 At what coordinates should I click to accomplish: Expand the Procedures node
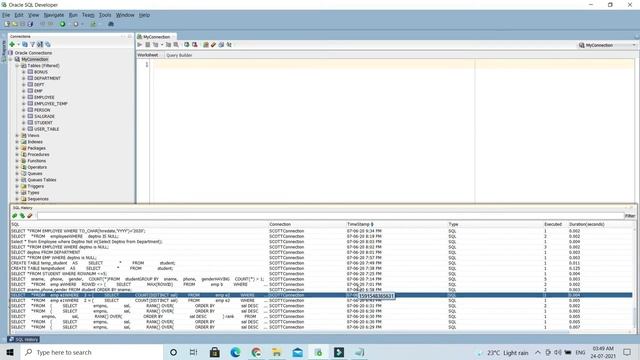(17, 154)
